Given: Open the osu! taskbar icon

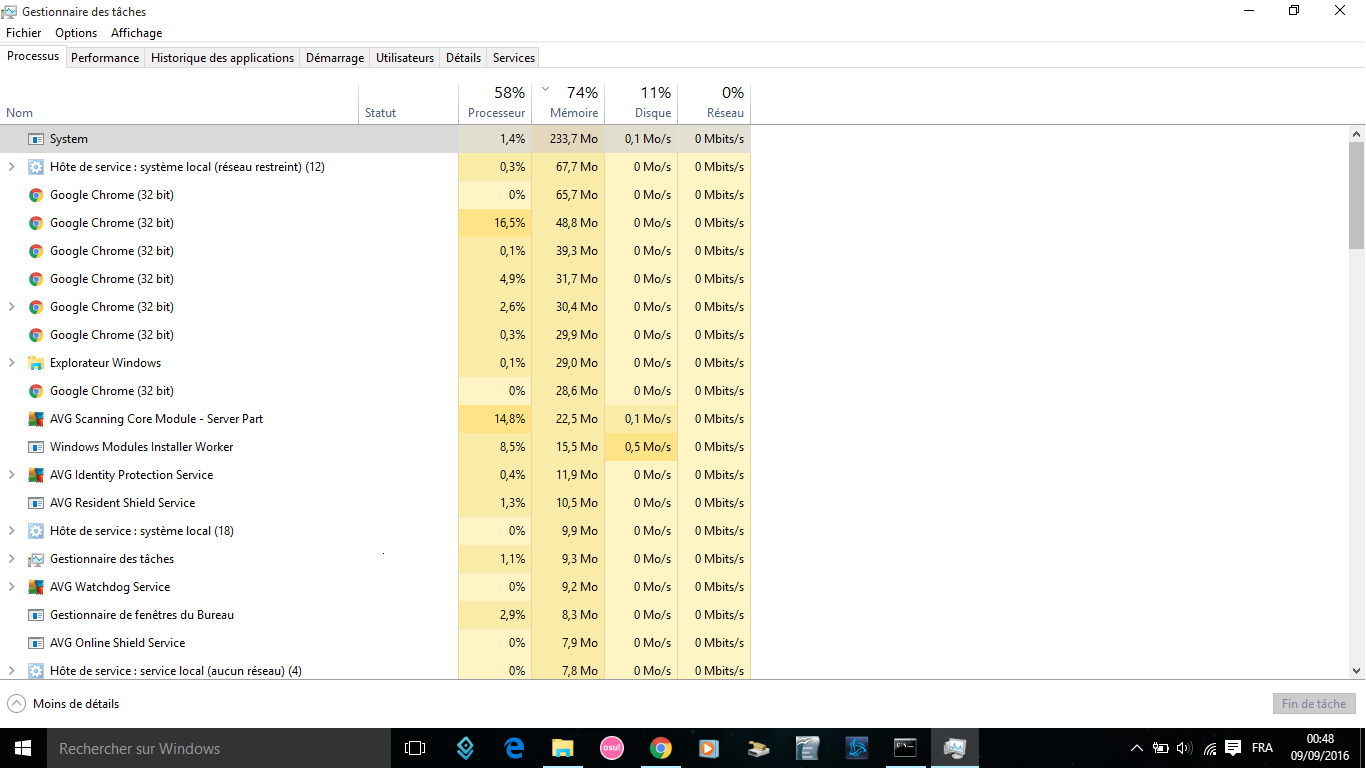Looking at the screenshot, I should tap(612, 748).
